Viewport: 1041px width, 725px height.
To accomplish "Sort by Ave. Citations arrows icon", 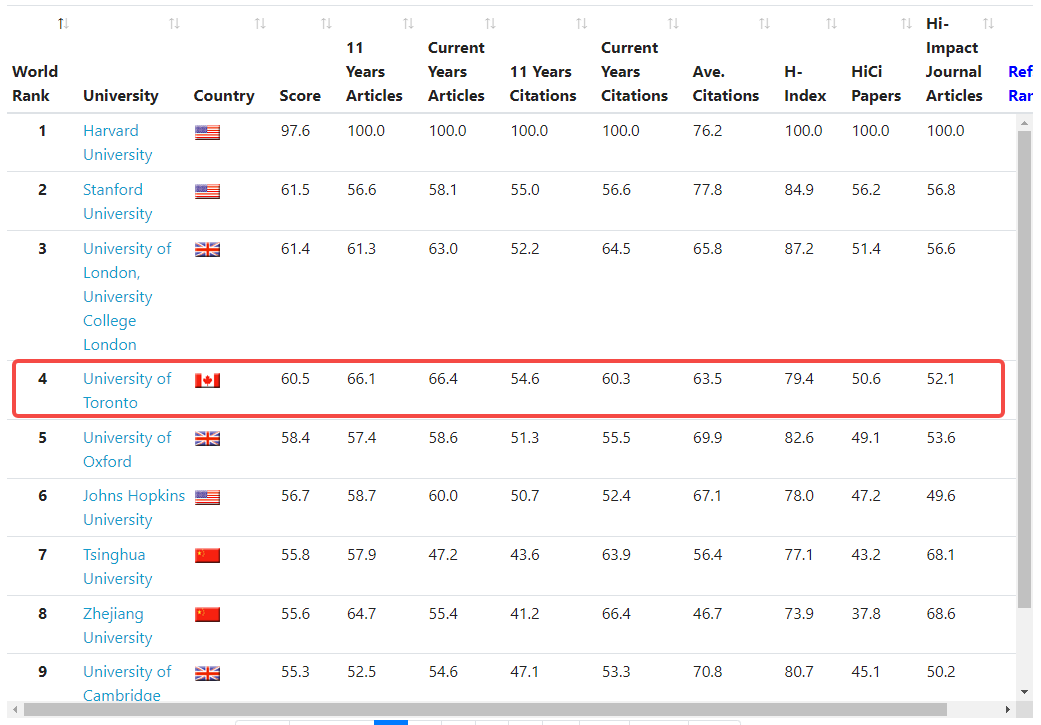I will 764,24.
